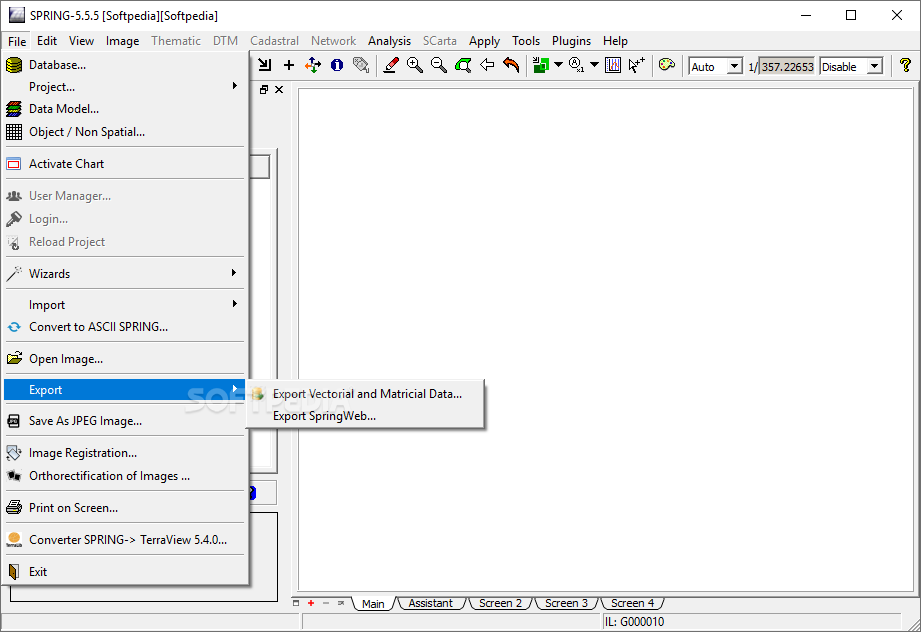The image size is (921, 632).
Task: Choose Object / Non Spatial entry
Action: tap(124, 132)
